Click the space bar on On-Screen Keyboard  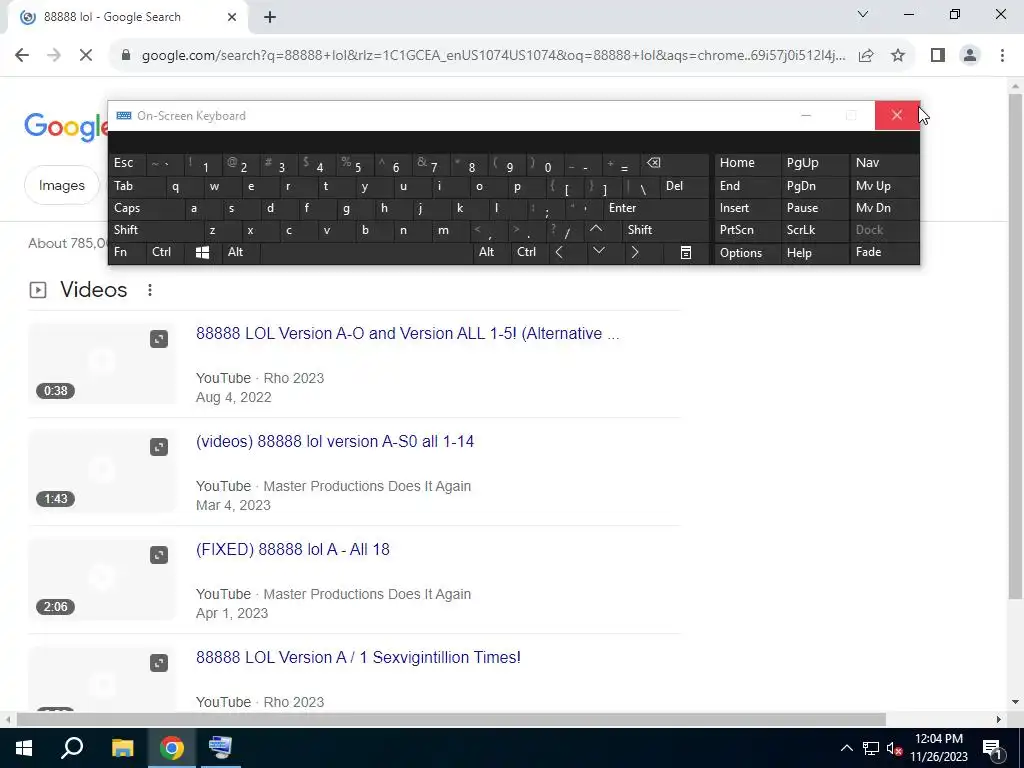[366, 253]
